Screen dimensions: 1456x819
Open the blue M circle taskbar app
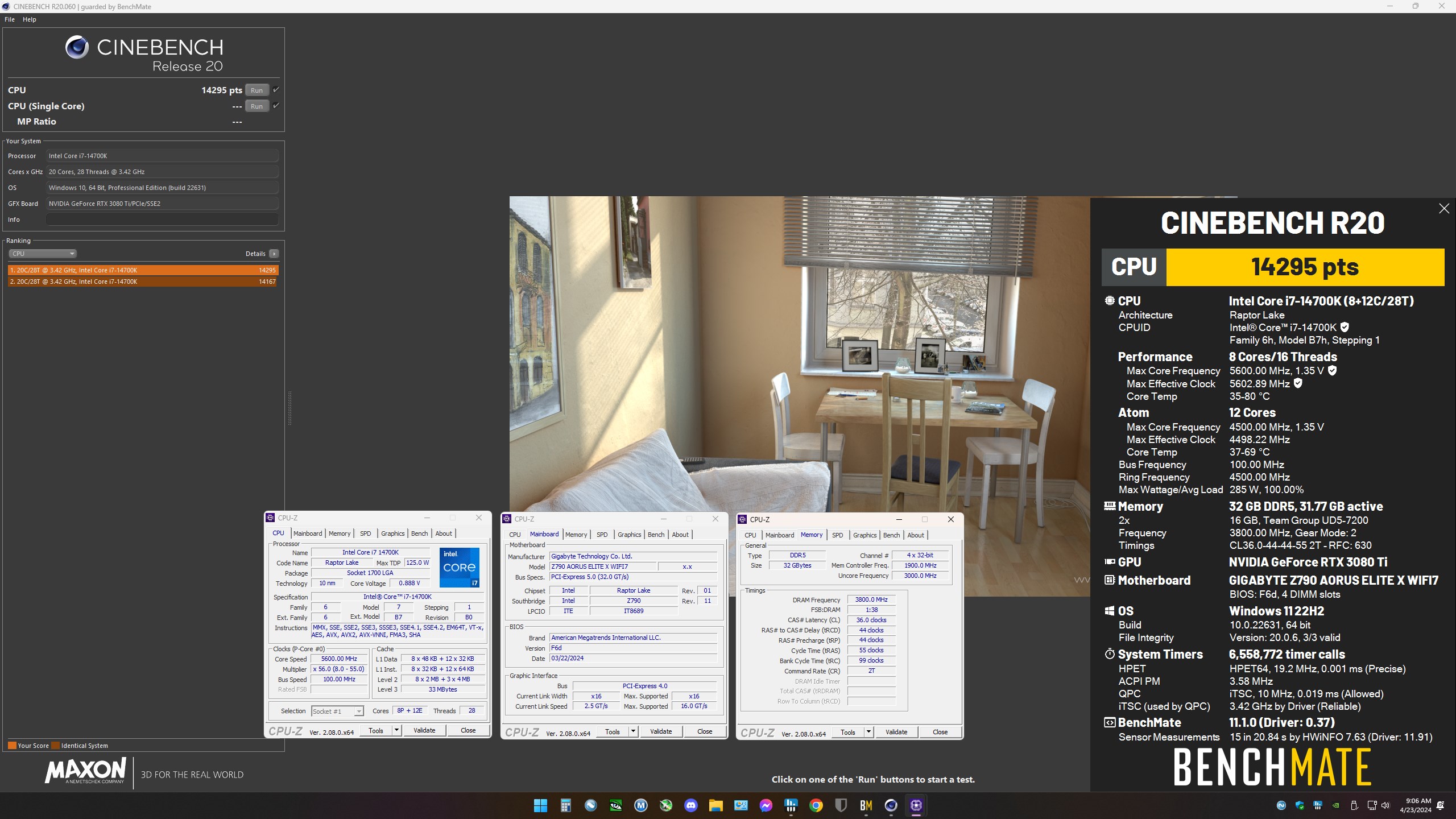point(641,805)
